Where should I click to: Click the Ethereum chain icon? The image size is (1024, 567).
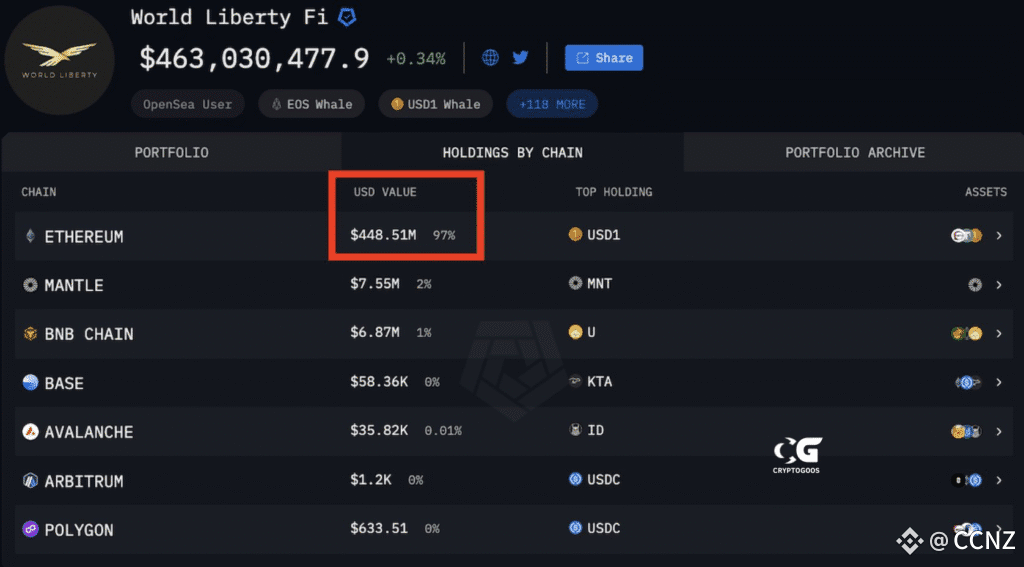[30, 236]
